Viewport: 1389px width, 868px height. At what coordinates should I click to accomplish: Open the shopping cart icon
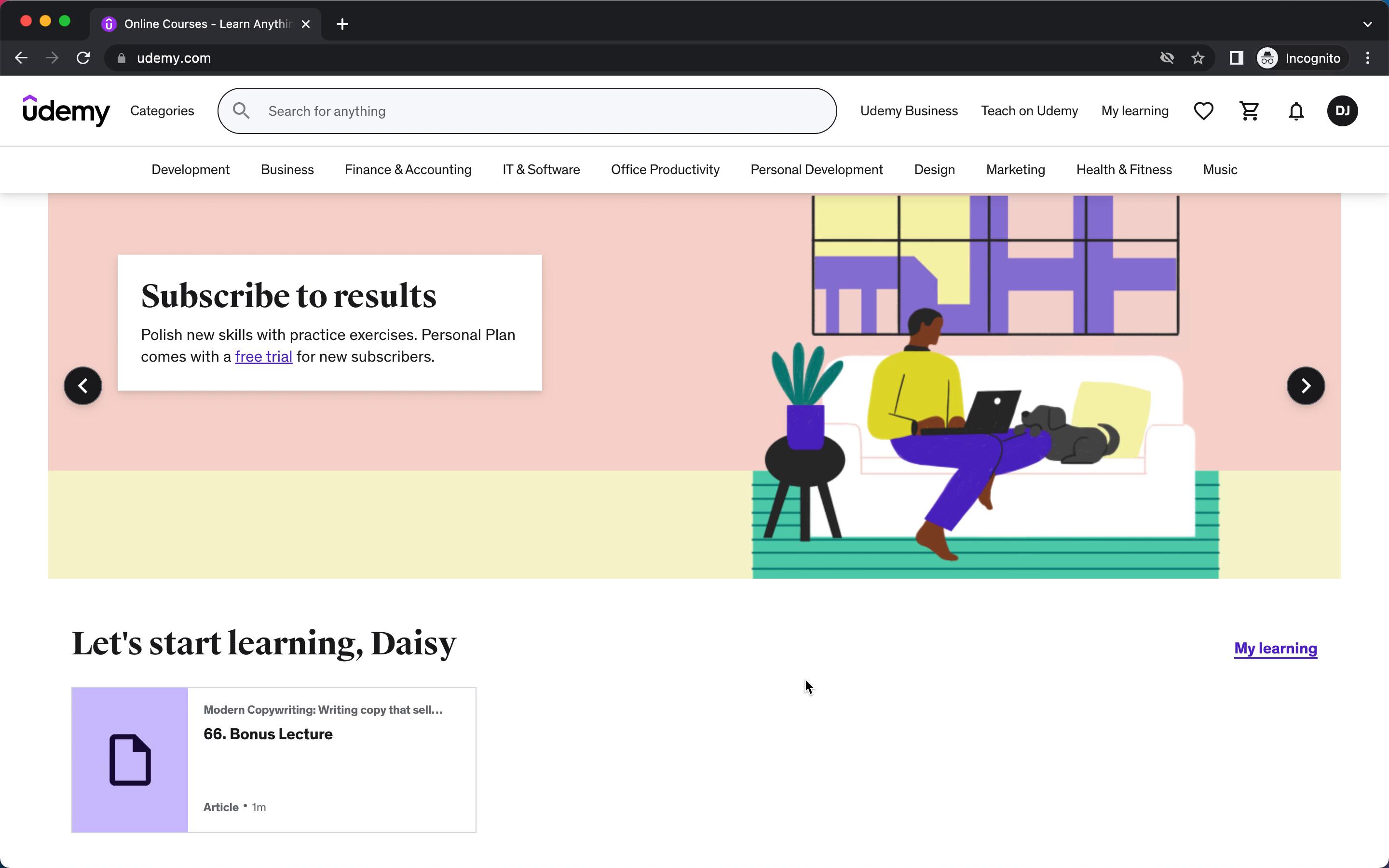coord(1249,111)
